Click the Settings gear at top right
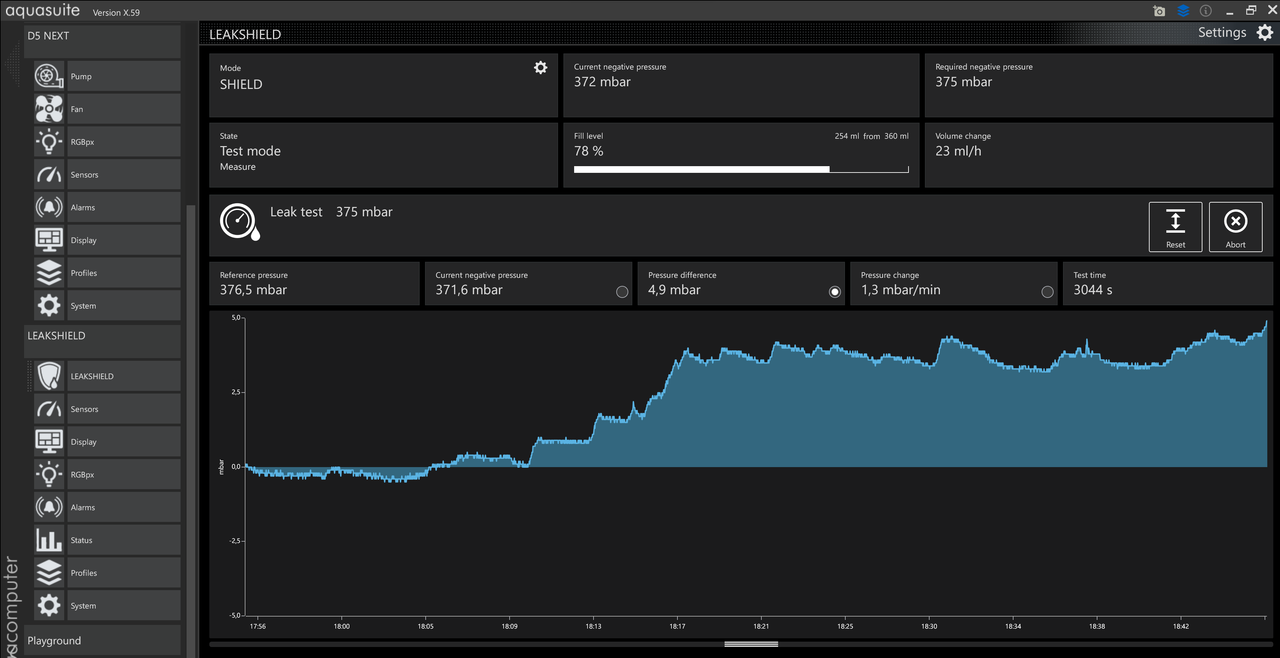Image resolution: width=1280 pixels, height=658 pixels. (1265, 33)
